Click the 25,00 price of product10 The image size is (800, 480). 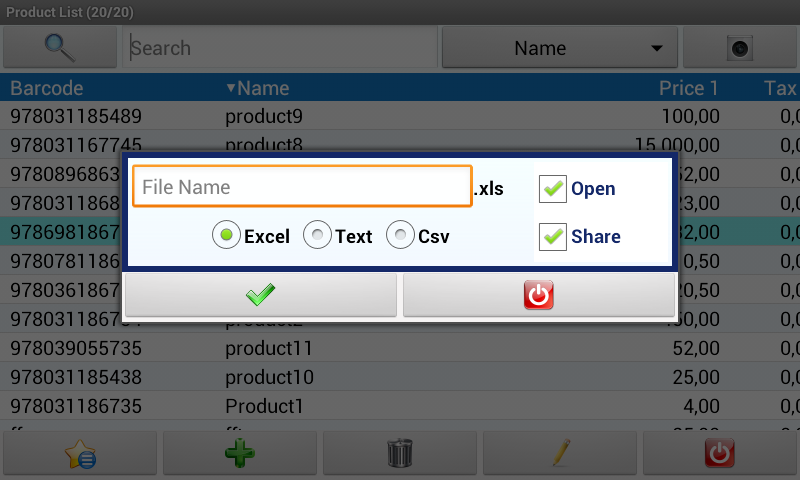696,377
